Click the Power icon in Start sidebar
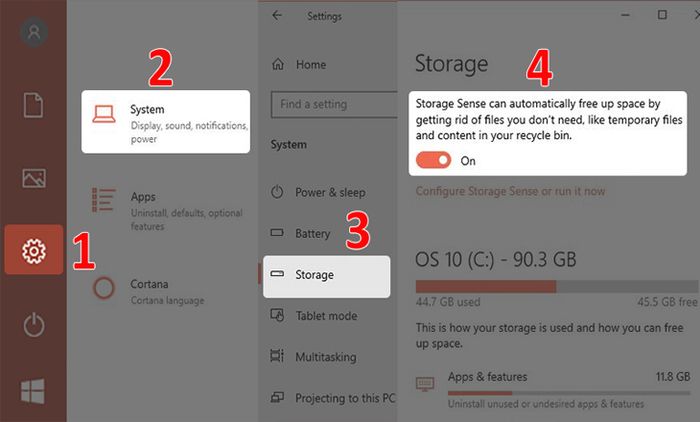The width and height of the screenshot is (700, 422). click(34, 325)
